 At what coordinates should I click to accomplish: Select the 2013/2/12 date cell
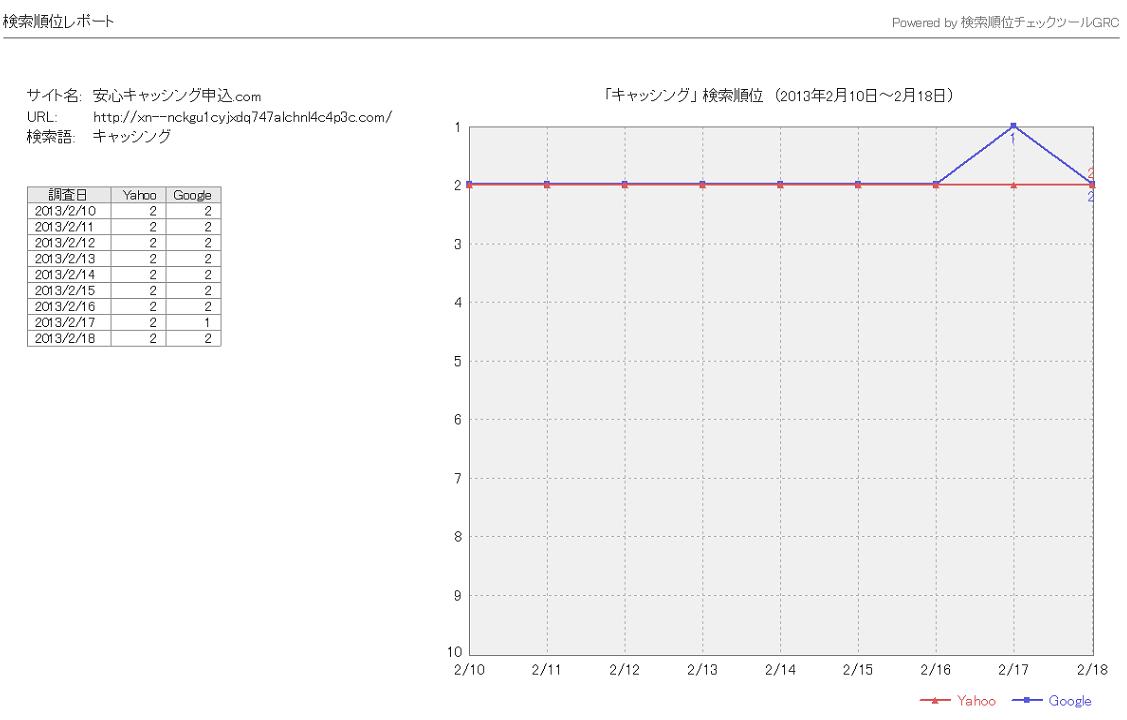pyautogui.click(x=69, y=242)
